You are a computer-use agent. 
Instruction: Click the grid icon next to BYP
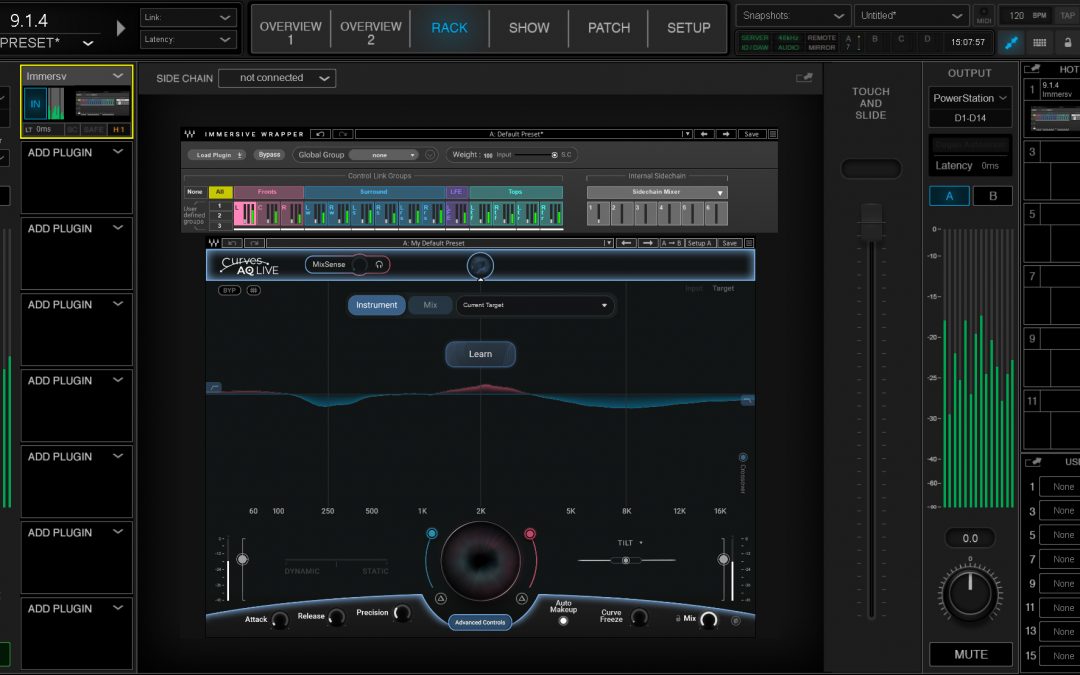[x=253, y=291]
